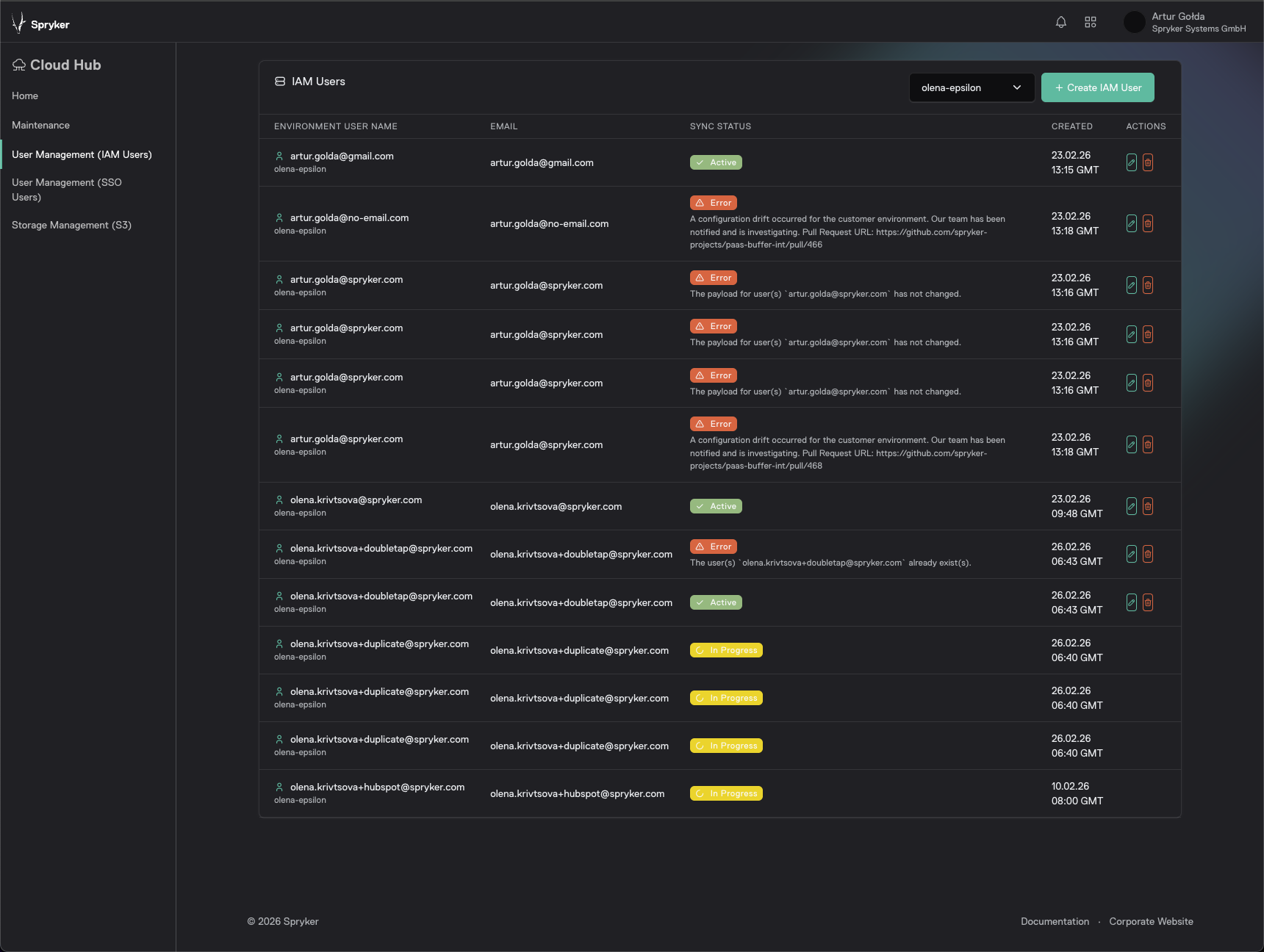Open the Artur Gołda account menu
Image resolution: width=1264 pixels, height=952 pixels.
[1185, 22]
